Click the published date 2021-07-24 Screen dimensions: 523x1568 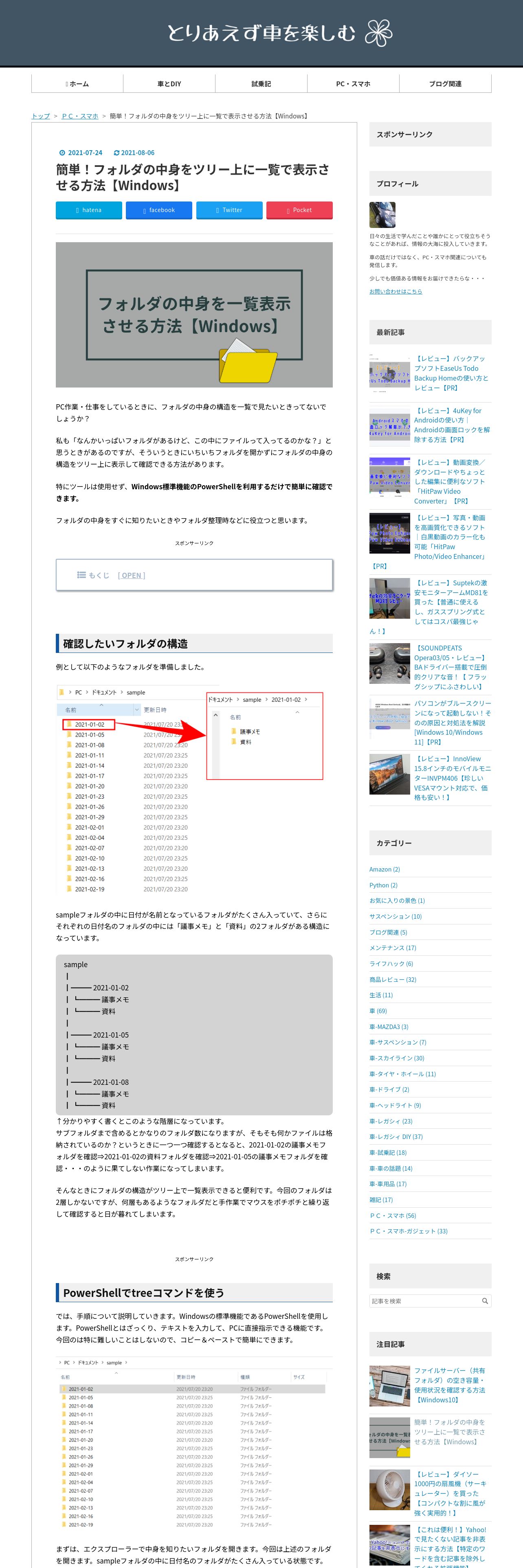[85, 153]
